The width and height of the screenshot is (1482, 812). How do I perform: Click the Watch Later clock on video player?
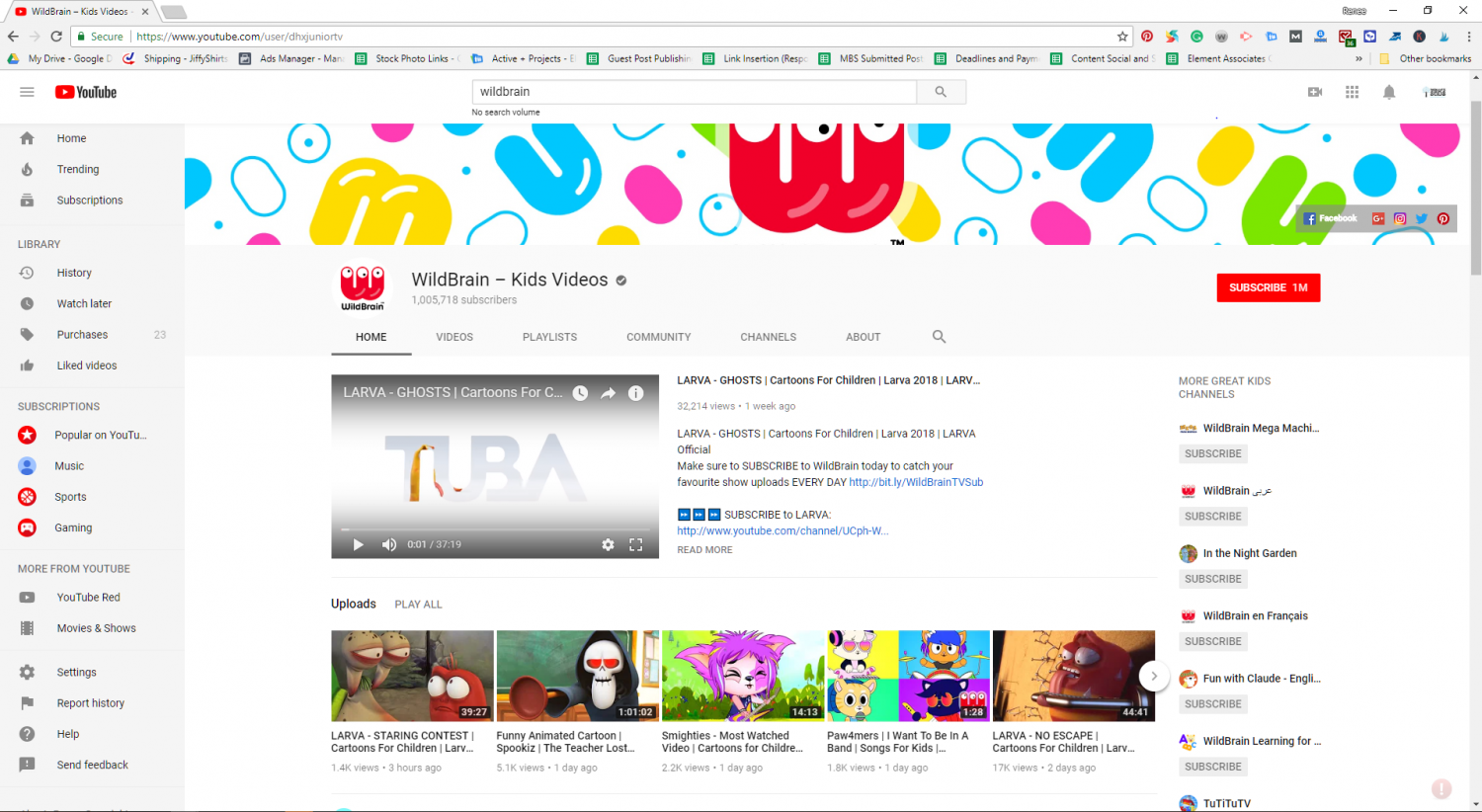coord(580,393)
